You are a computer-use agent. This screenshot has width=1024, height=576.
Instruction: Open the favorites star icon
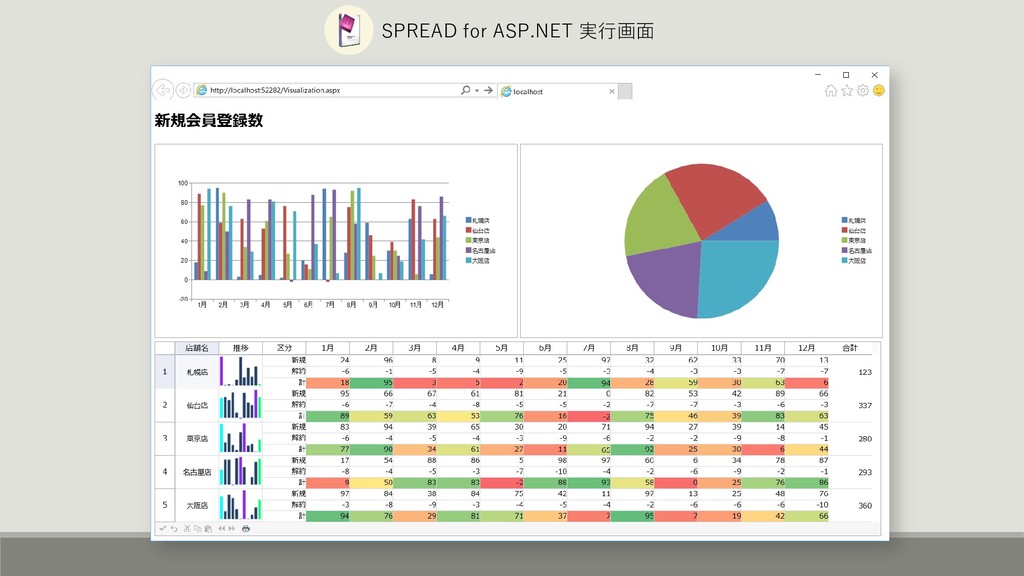tap(847, 91)
